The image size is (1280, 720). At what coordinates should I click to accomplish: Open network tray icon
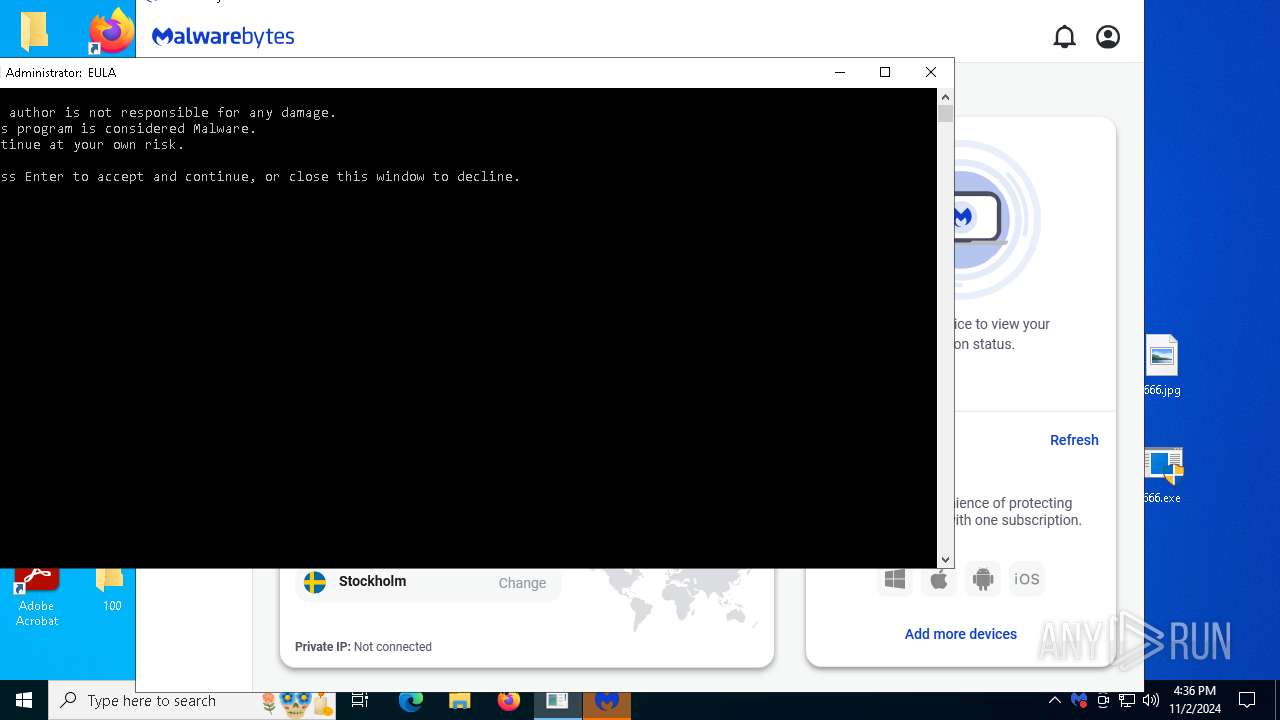point(1127,701)
